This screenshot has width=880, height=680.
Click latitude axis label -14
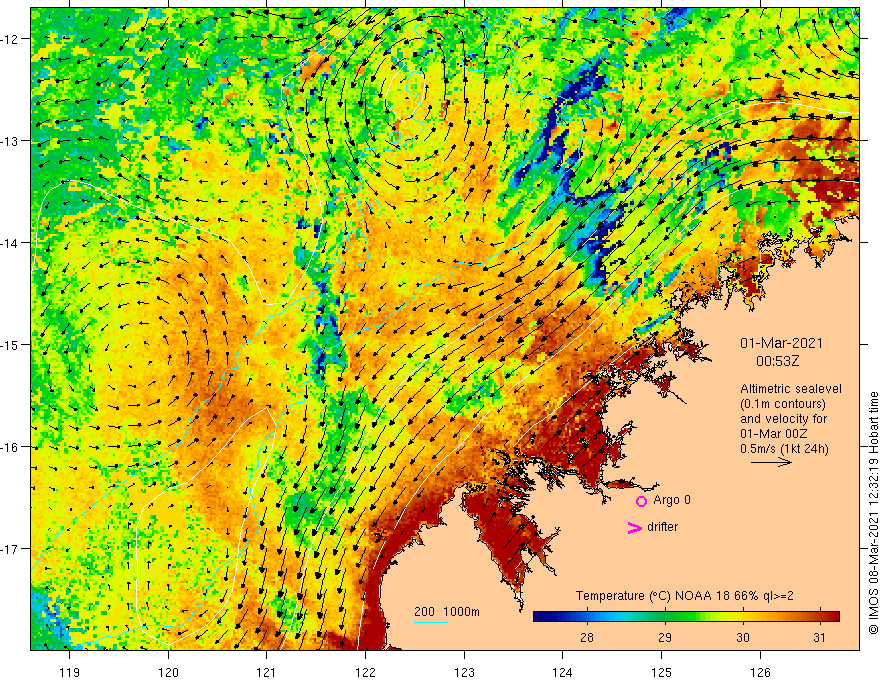pyautogui.click(x=9, y=243)
